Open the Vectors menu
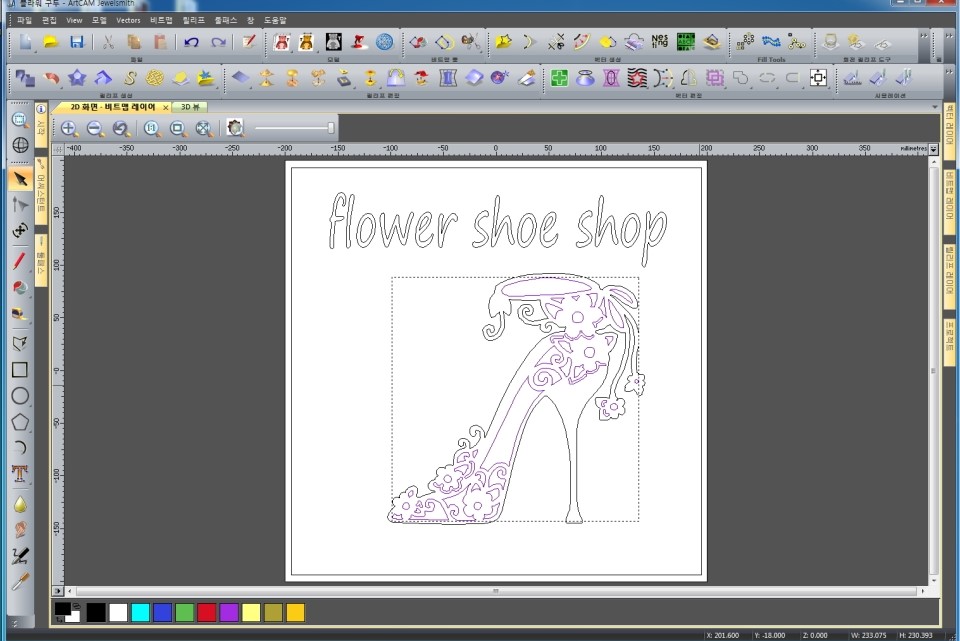The height and width of the screenshot is (641, 960). [x=128, y=20]
